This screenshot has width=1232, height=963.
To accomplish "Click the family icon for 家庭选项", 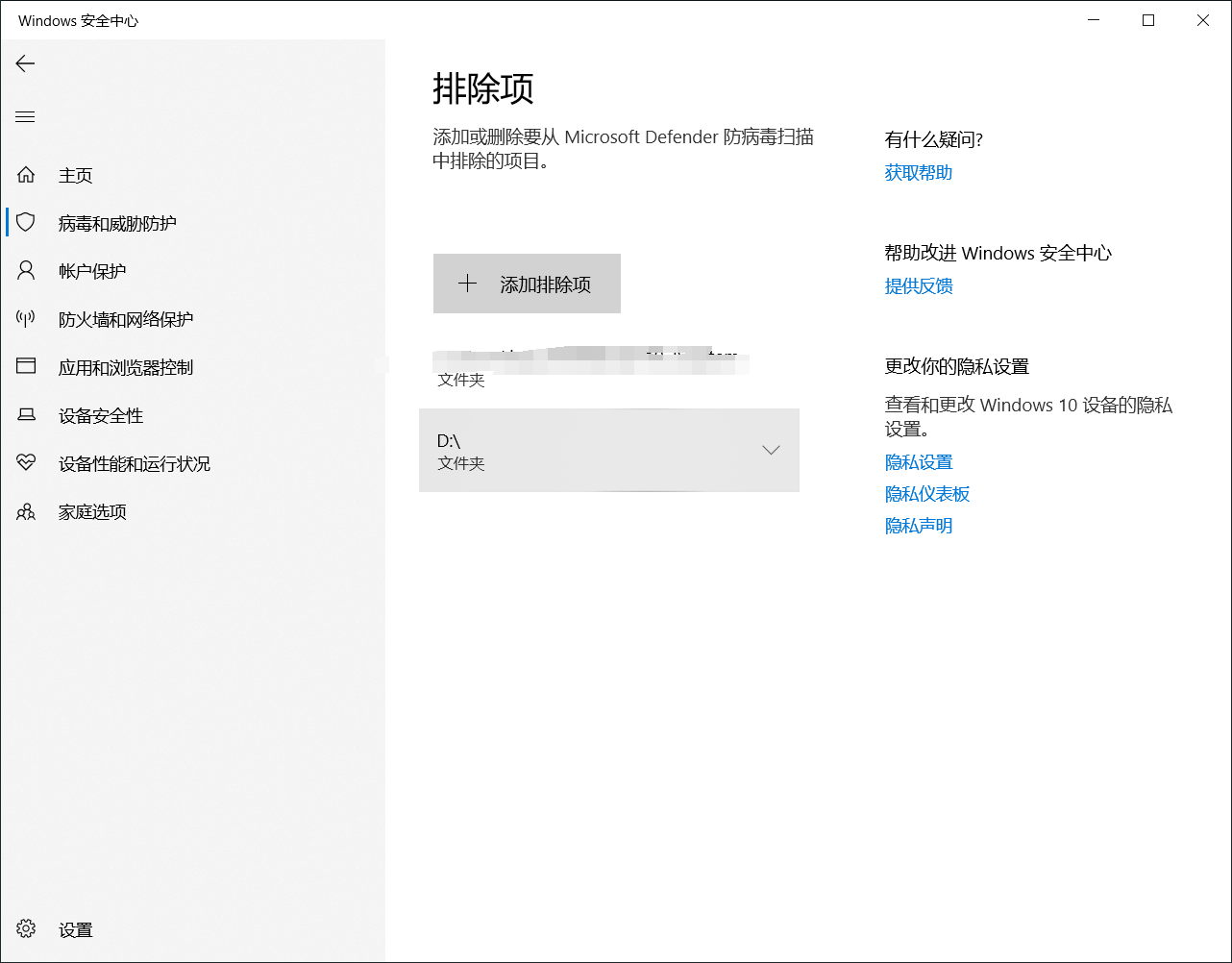I will coord(26,511).
